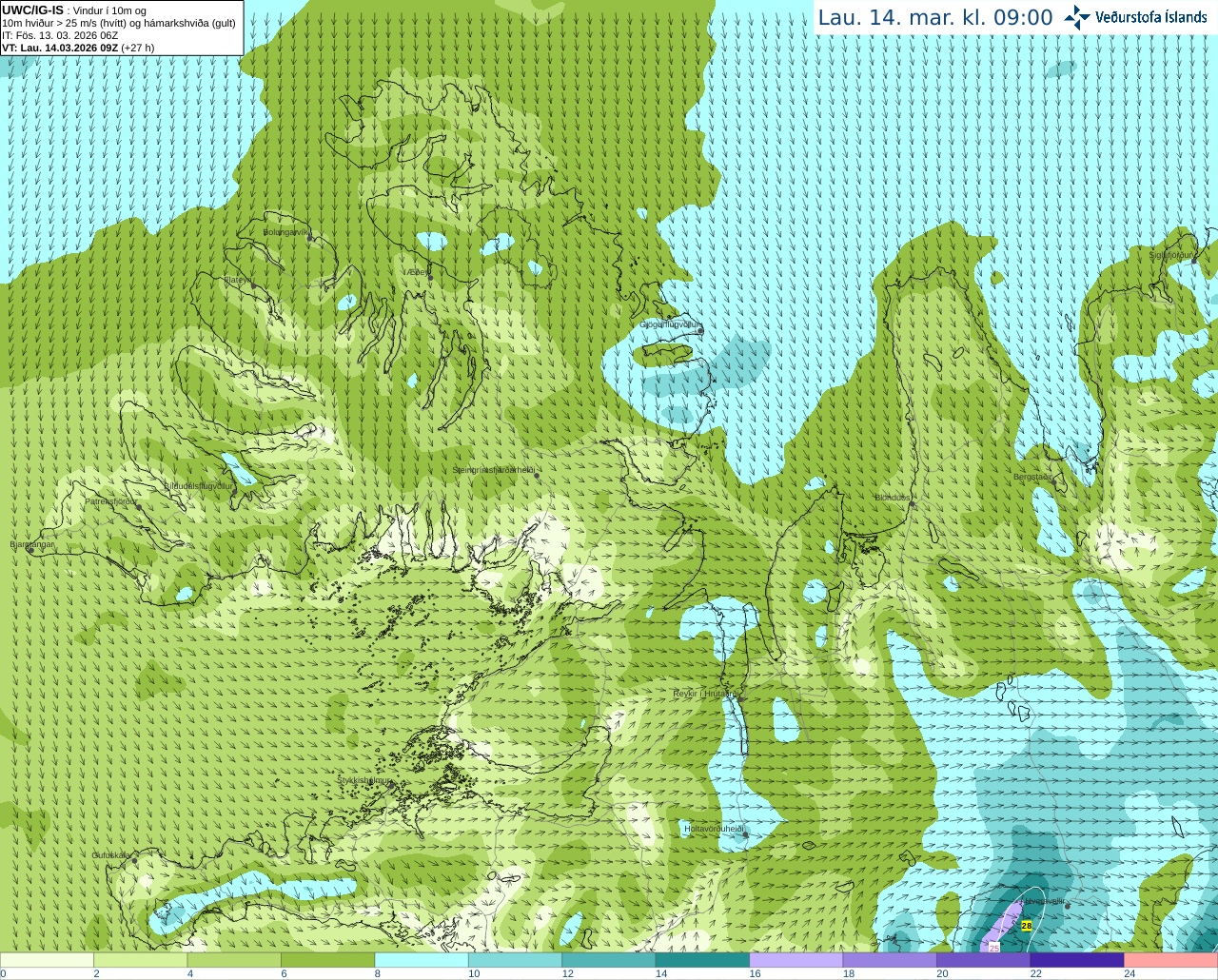This screenshot has width=1218, height=980.
Task: Click the 18–20 m/s light purple swatch
Action: [x=890, y=960]
